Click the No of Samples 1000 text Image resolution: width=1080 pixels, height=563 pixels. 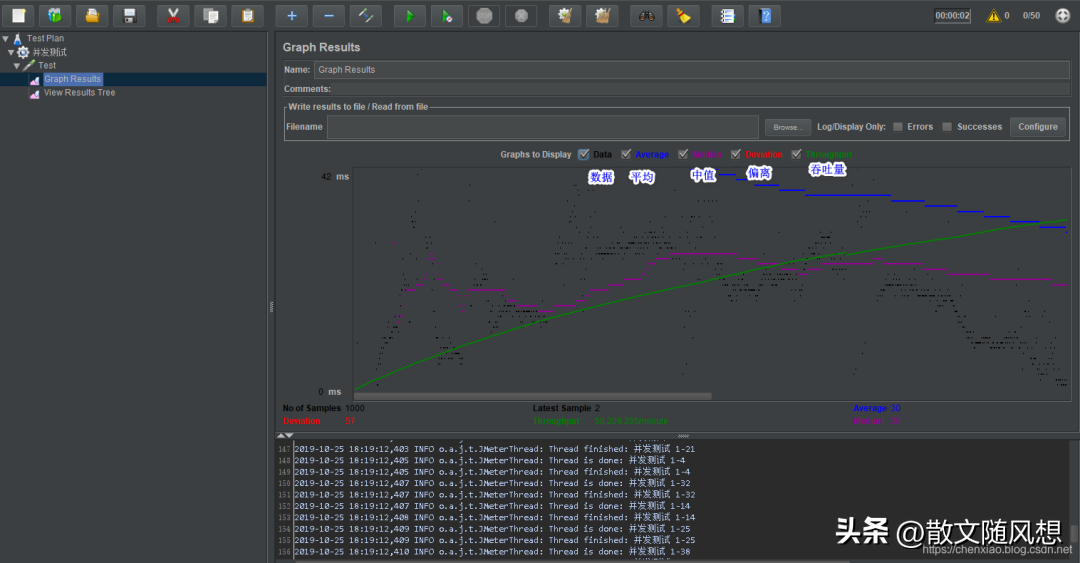323,408
